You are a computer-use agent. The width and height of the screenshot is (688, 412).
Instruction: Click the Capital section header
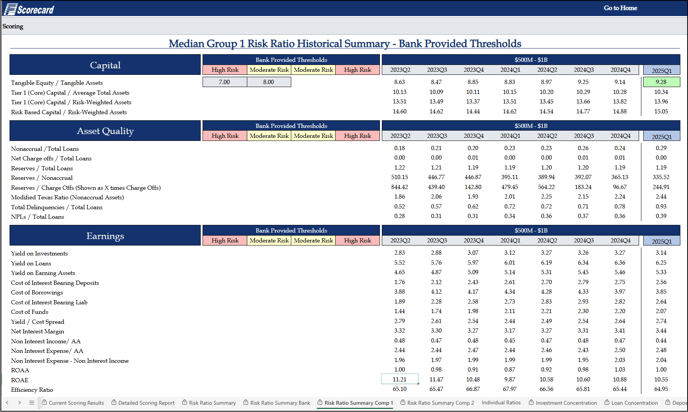point(105,65)
